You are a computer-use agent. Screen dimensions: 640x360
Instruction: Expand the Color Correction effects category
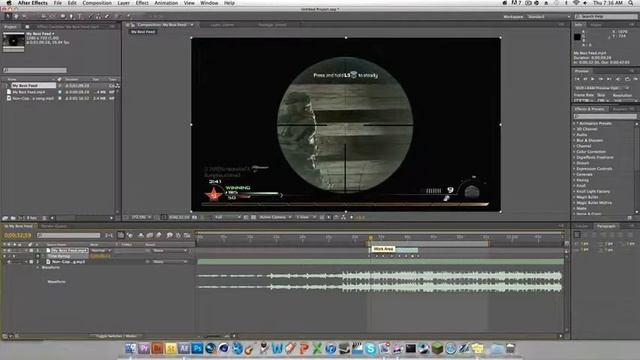(x=575, y=152)
